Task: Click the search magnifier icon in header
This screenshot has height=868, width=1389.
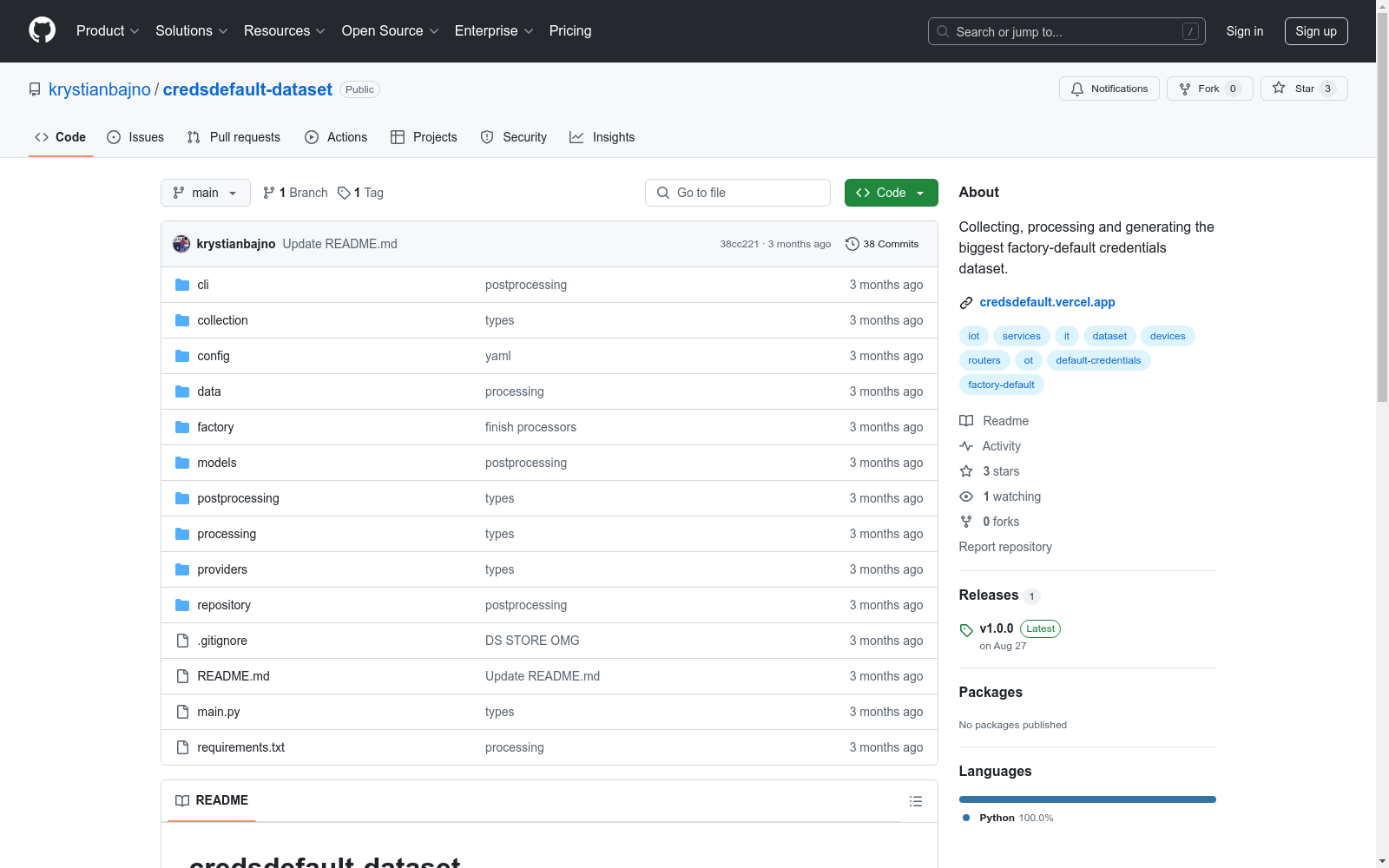Action: point(943,31)
